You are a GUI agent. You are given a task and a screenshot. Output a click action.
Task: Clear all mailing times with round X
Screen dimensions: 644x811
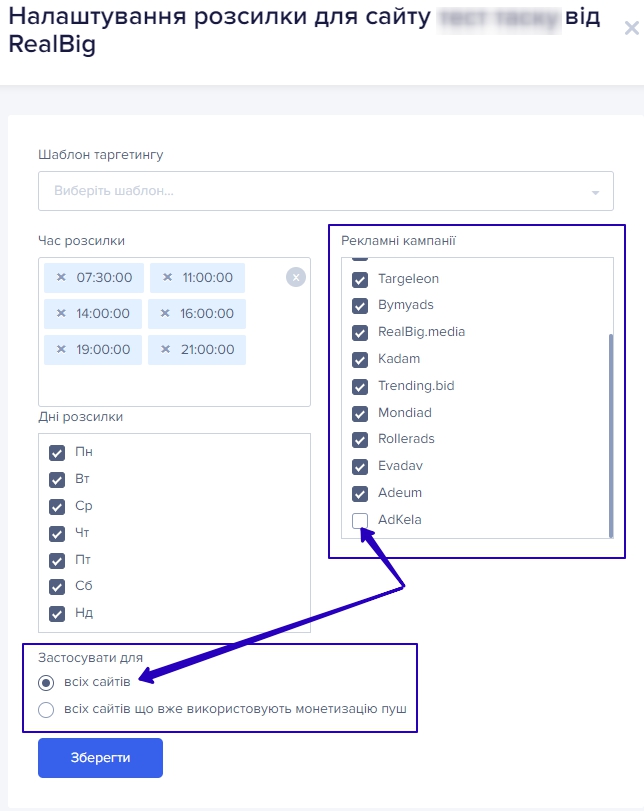tap(296, 277)
